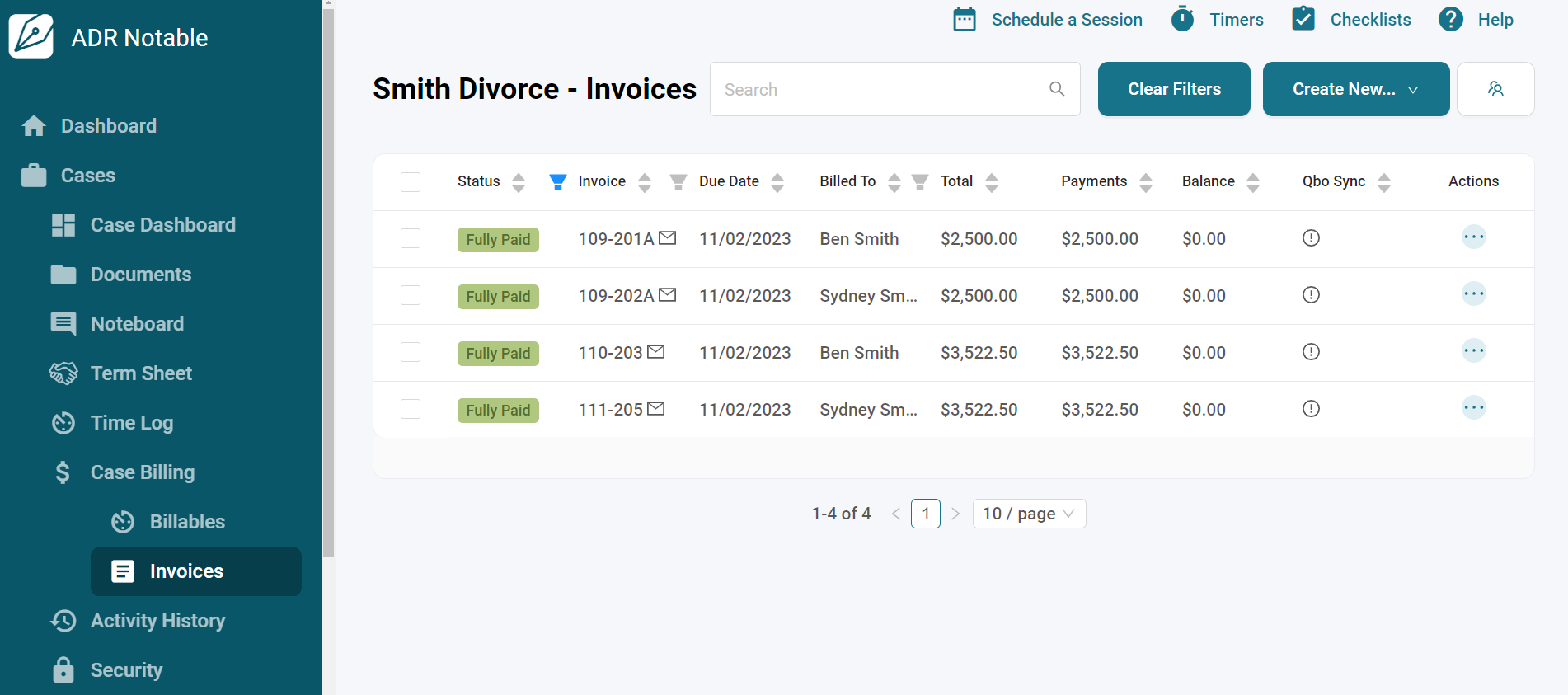
Task: Click Qbo Sync status icon for invoice 110-203
Action: coord(1310,352)
